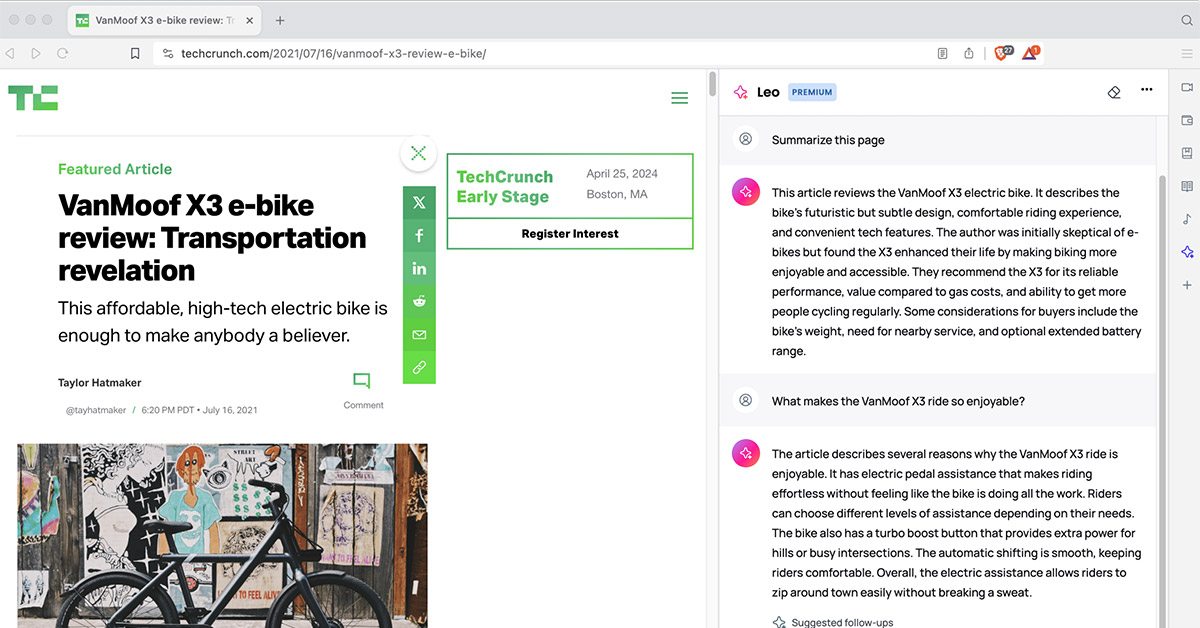Bookmark this page with bookmark icon
Image resolution: width=1200 pixels, height=628 pixels.
click(x=135, y=54)
